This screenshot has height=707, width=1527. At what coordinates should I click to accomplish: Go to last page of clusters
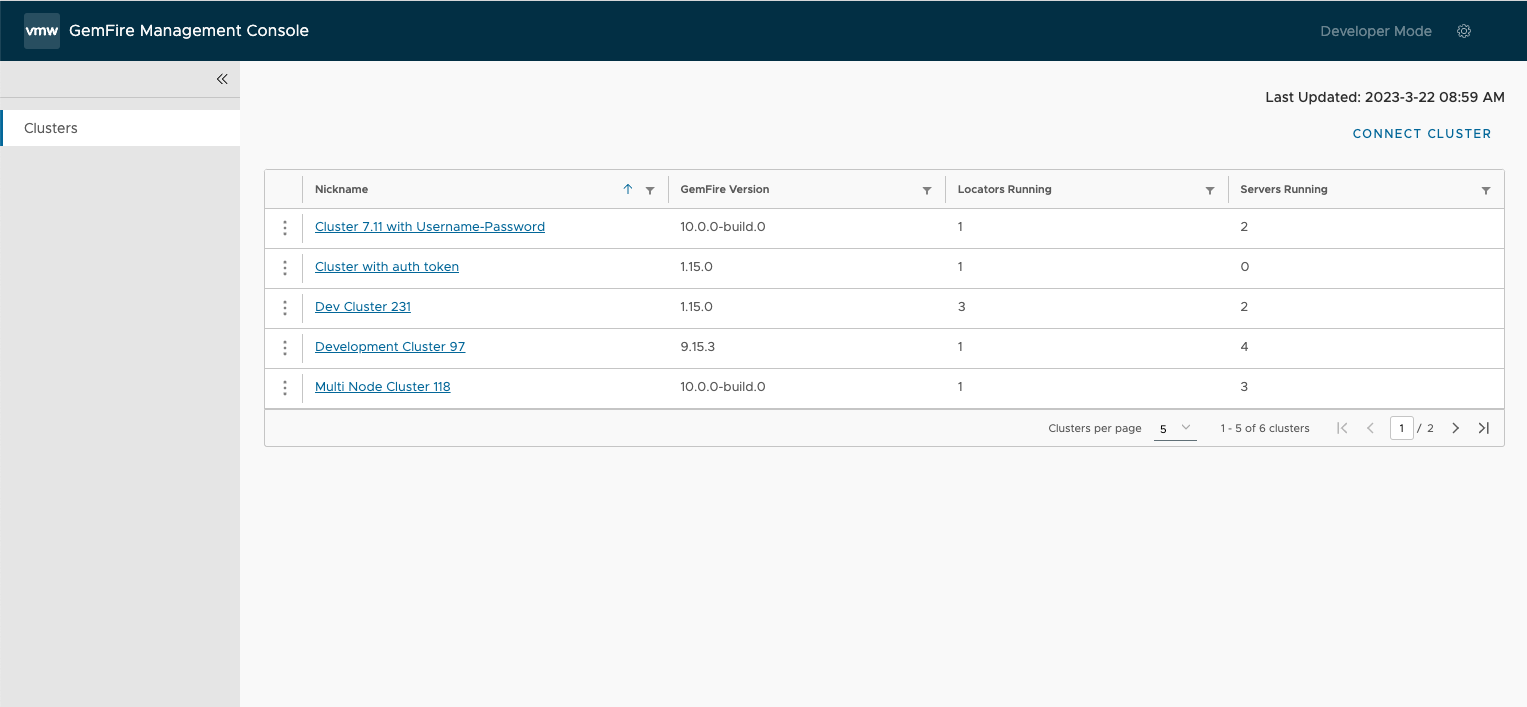(x=1484, y=428)
